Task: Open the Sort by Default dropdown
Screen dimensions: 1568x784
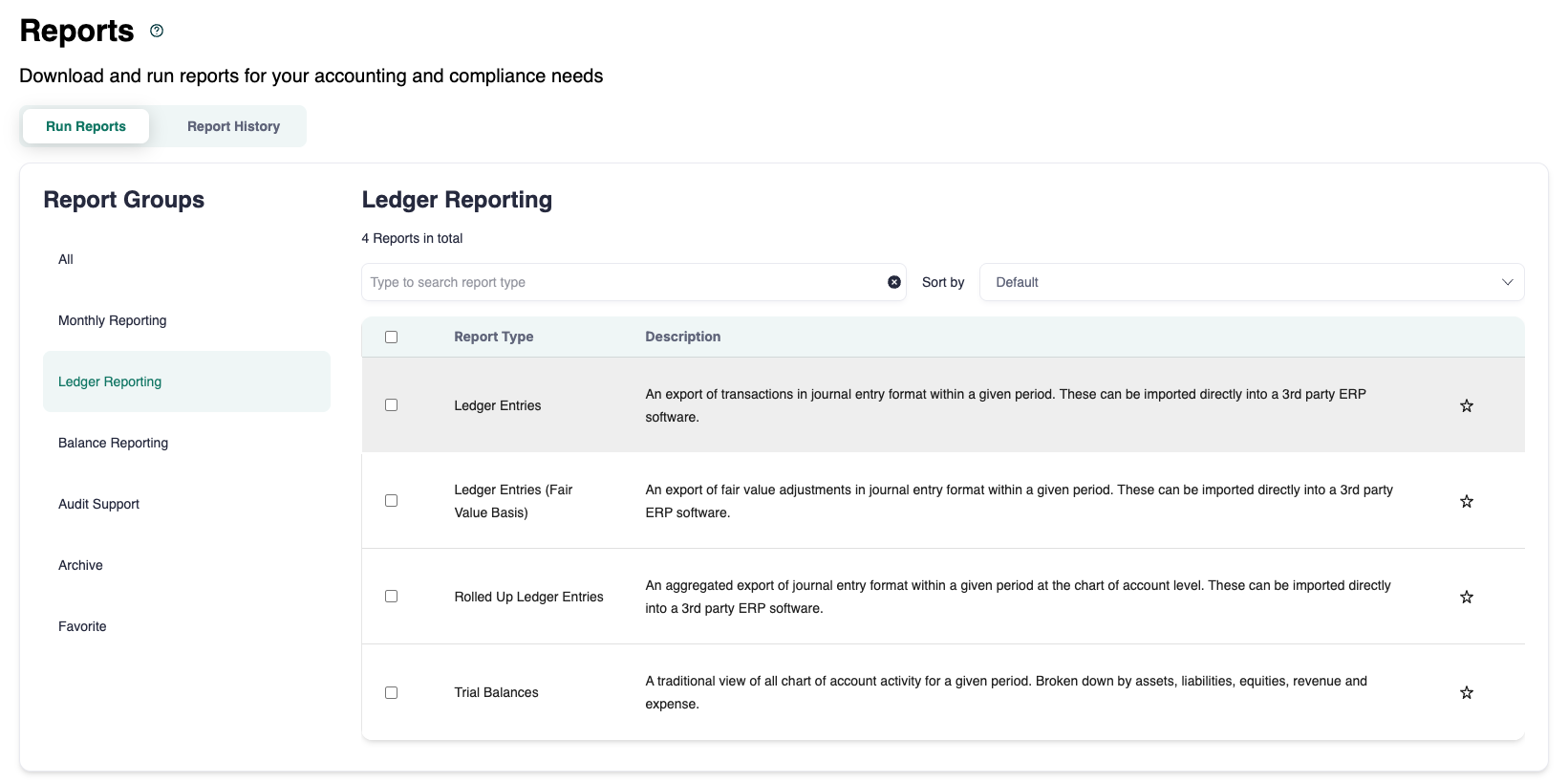Action: point(1242,282)
